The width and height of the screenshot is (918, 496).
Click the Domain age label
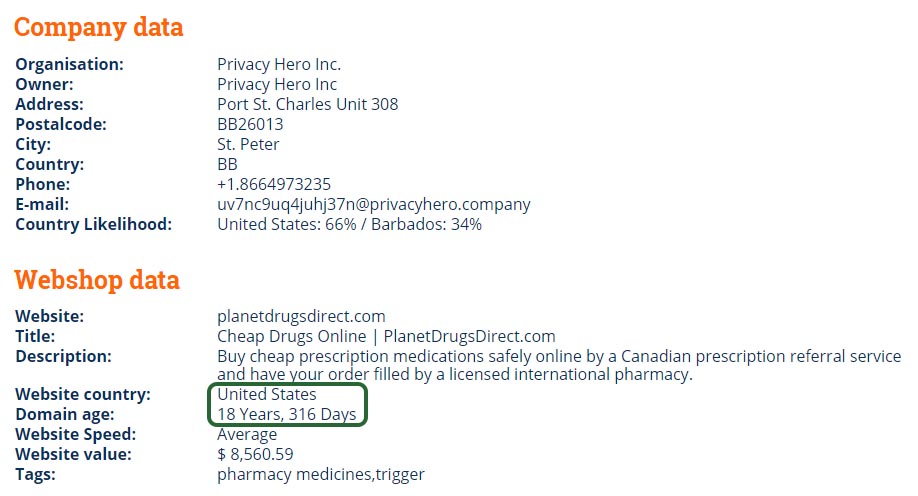pyautogui.click(x=65, y=415)
